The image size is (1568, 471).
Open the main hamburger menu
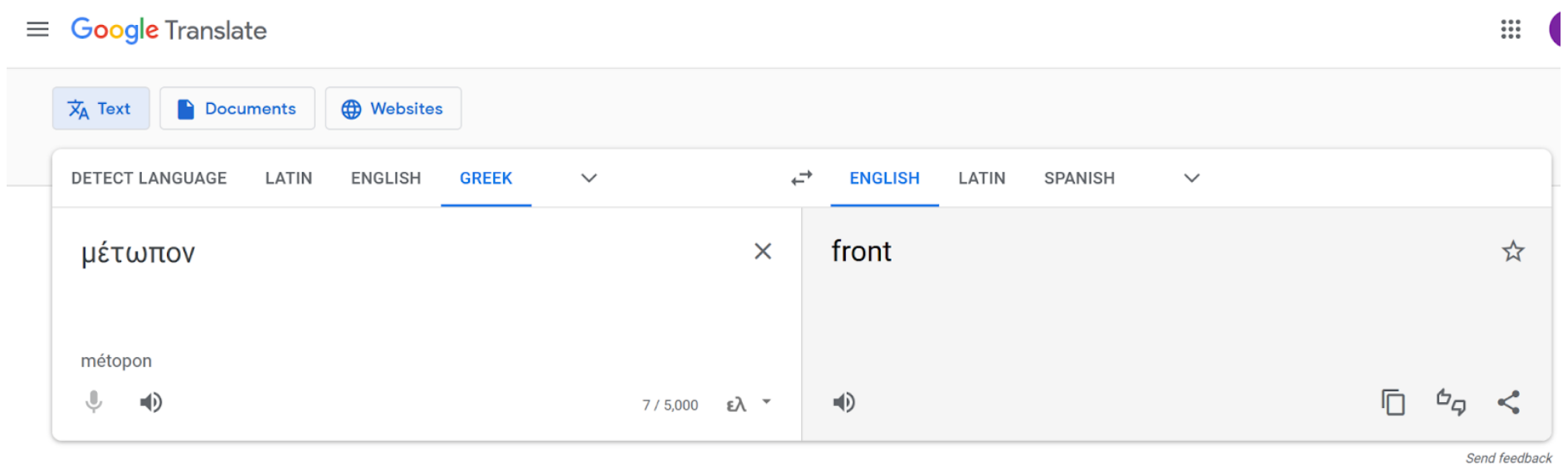point(37,30)
